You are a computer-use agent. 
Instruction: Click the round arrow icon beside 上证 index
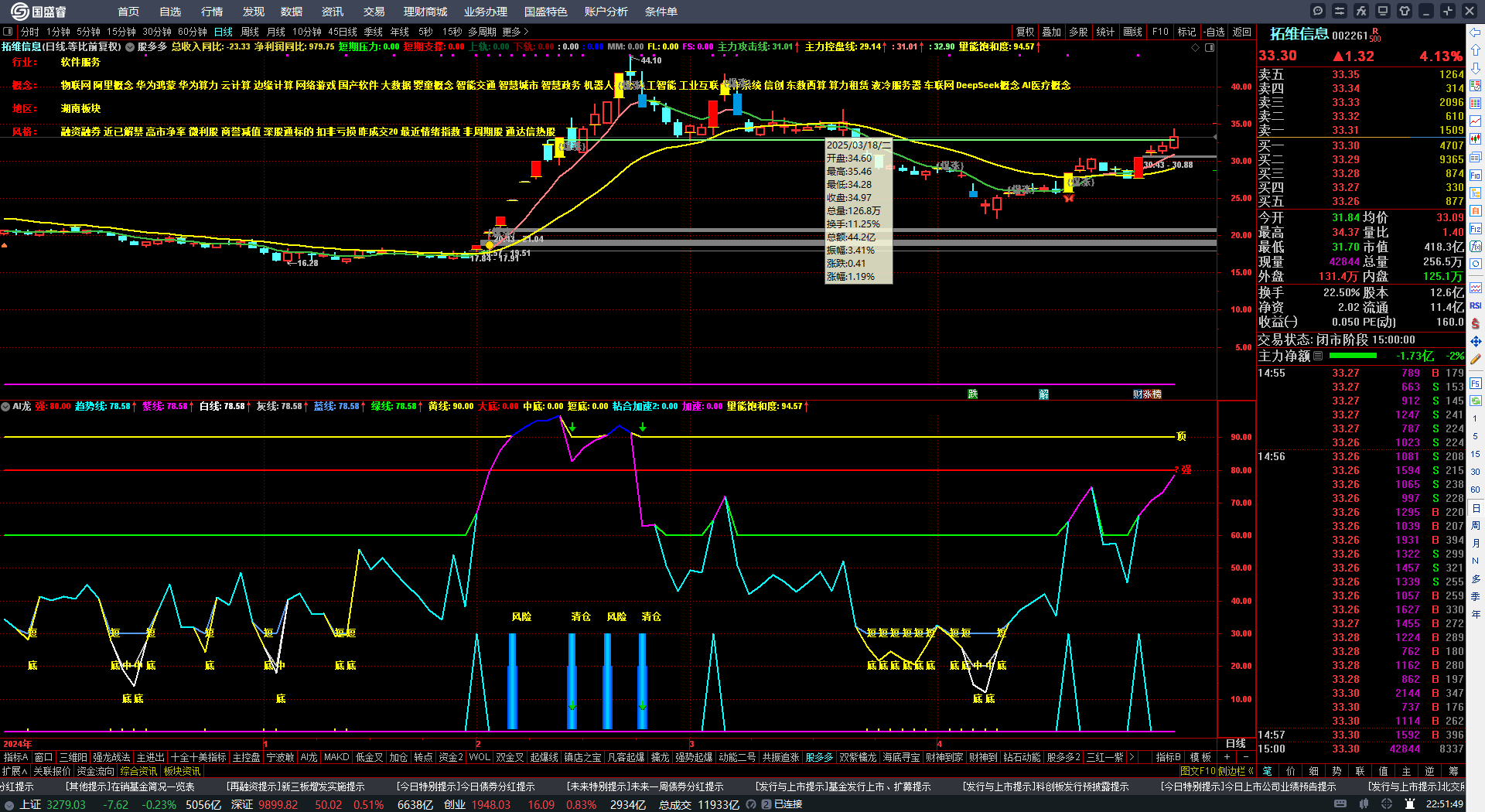pos(9,805)
